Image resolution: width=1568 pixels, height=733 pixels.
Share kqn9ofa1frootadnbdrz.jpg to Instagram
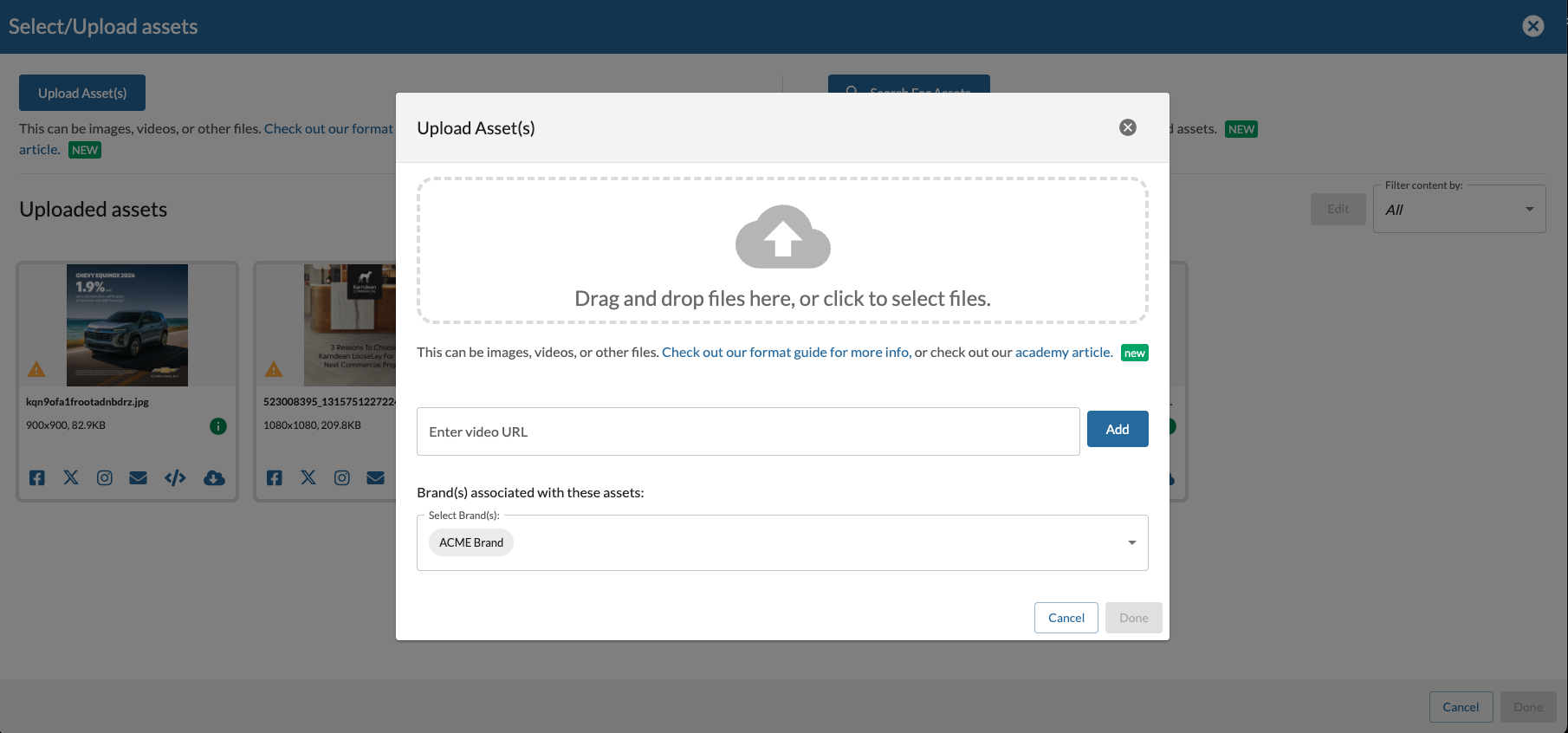105,478
